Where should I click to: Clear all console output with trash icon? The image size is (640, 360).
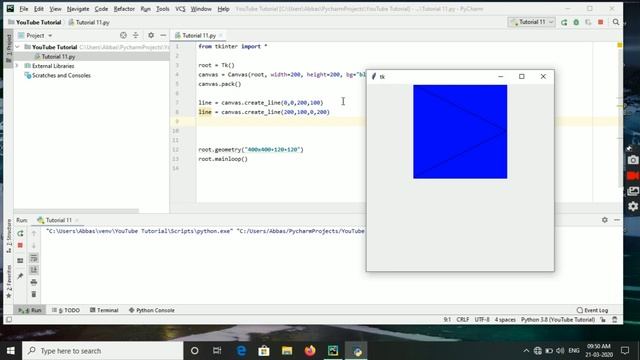pos(34,294)
